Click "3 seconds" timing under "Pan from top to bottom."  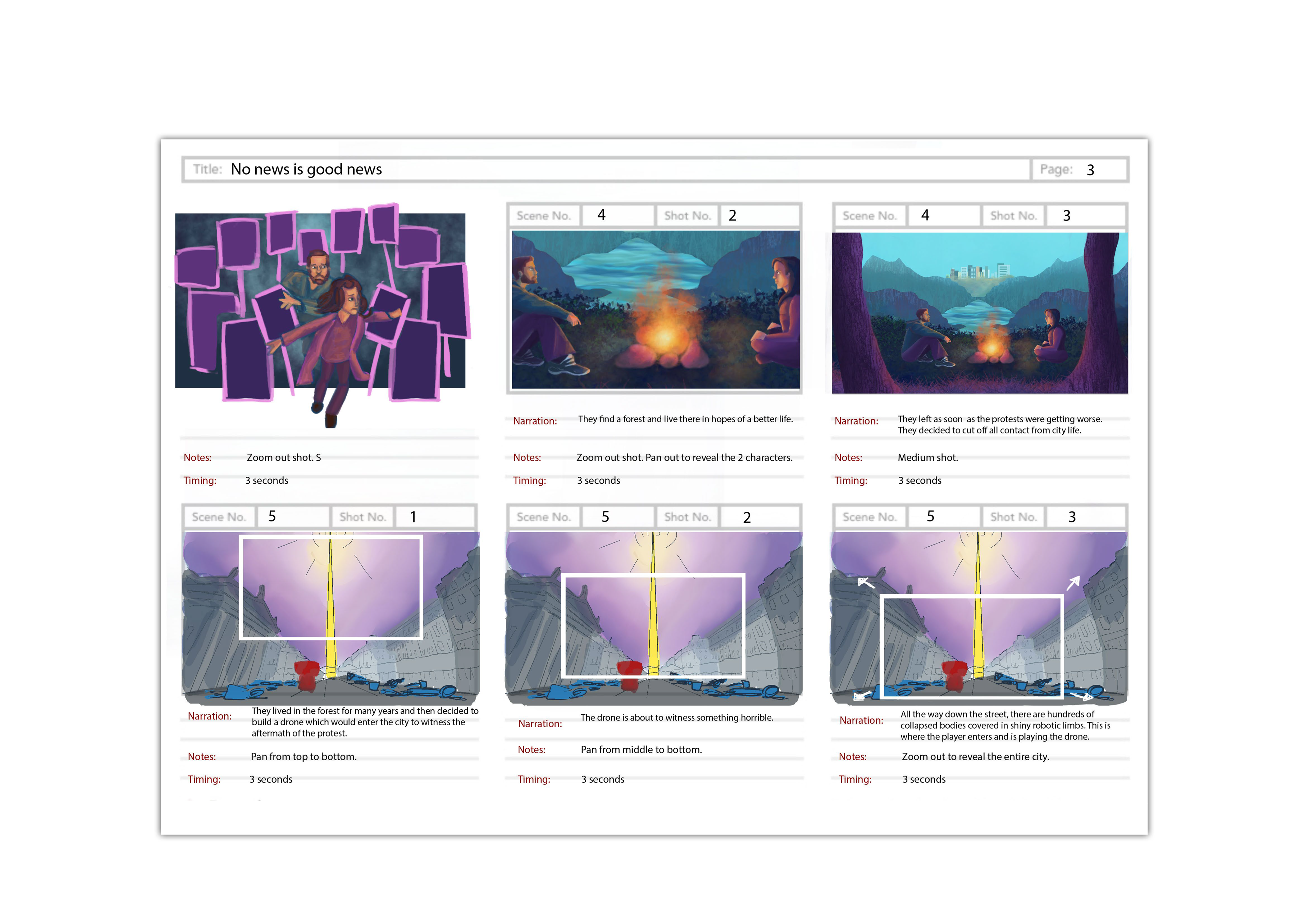(x=271, y=779)
